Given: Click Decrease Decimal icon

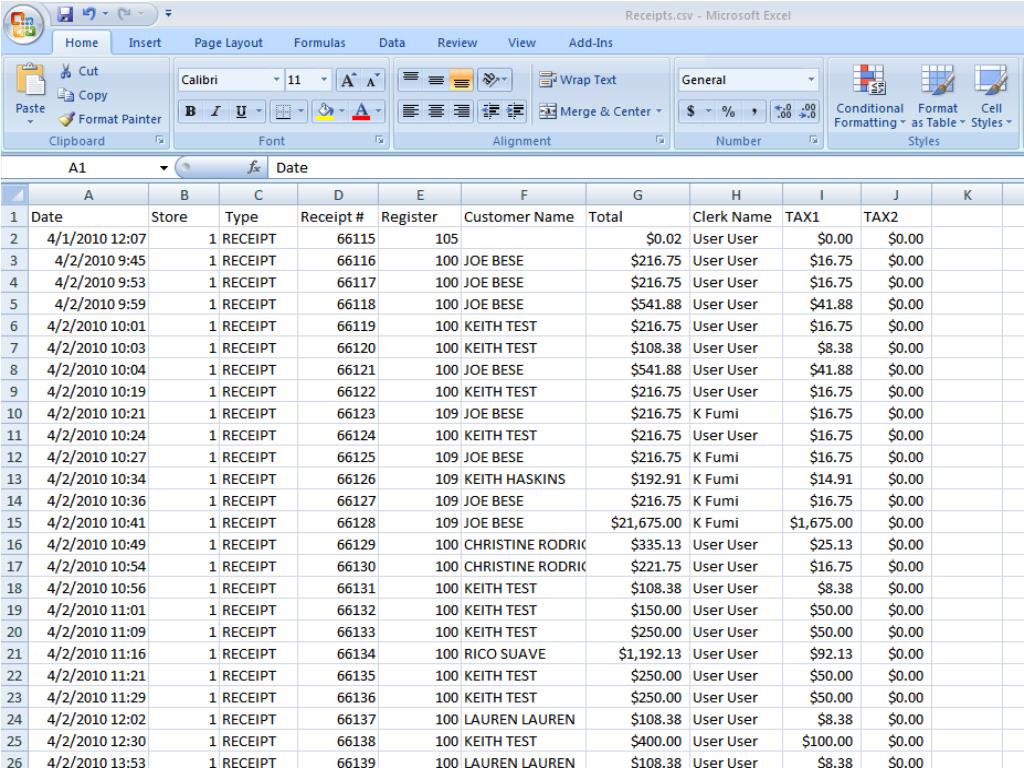Looking at the screenshot, I should [808, 112].
